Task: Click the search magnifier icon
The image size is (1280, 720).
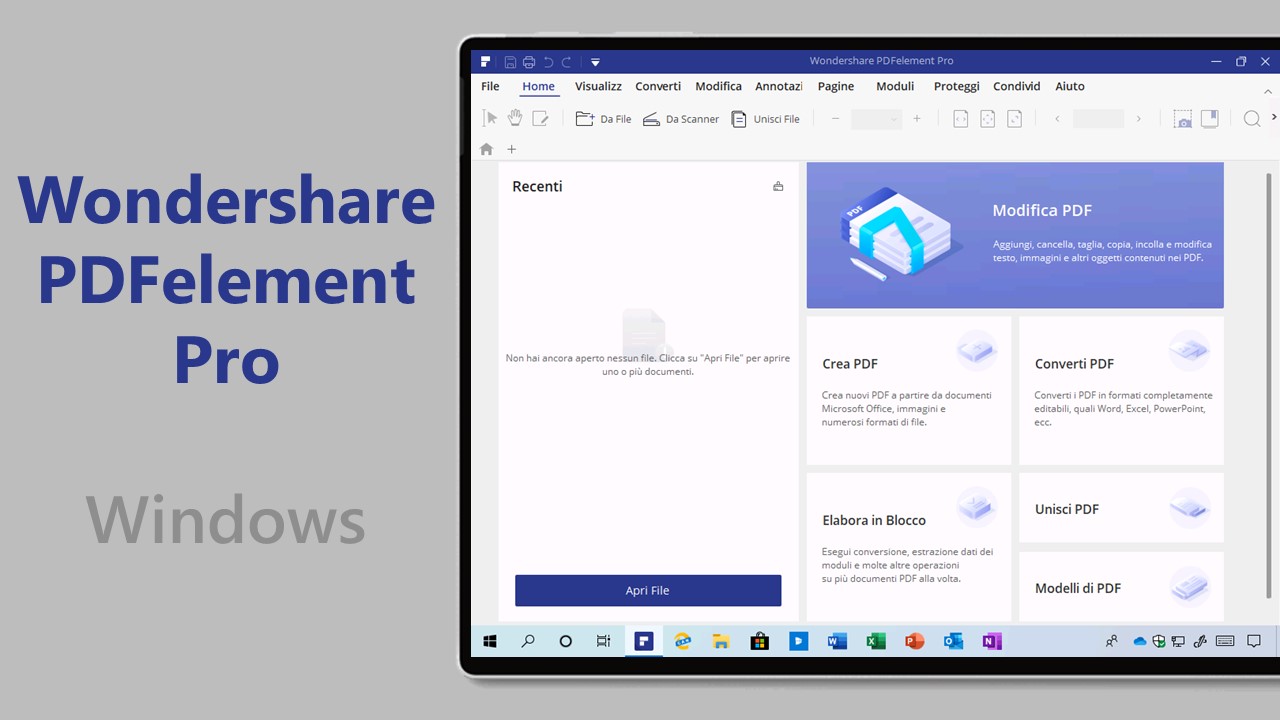Action: (x=1251, y=119)
